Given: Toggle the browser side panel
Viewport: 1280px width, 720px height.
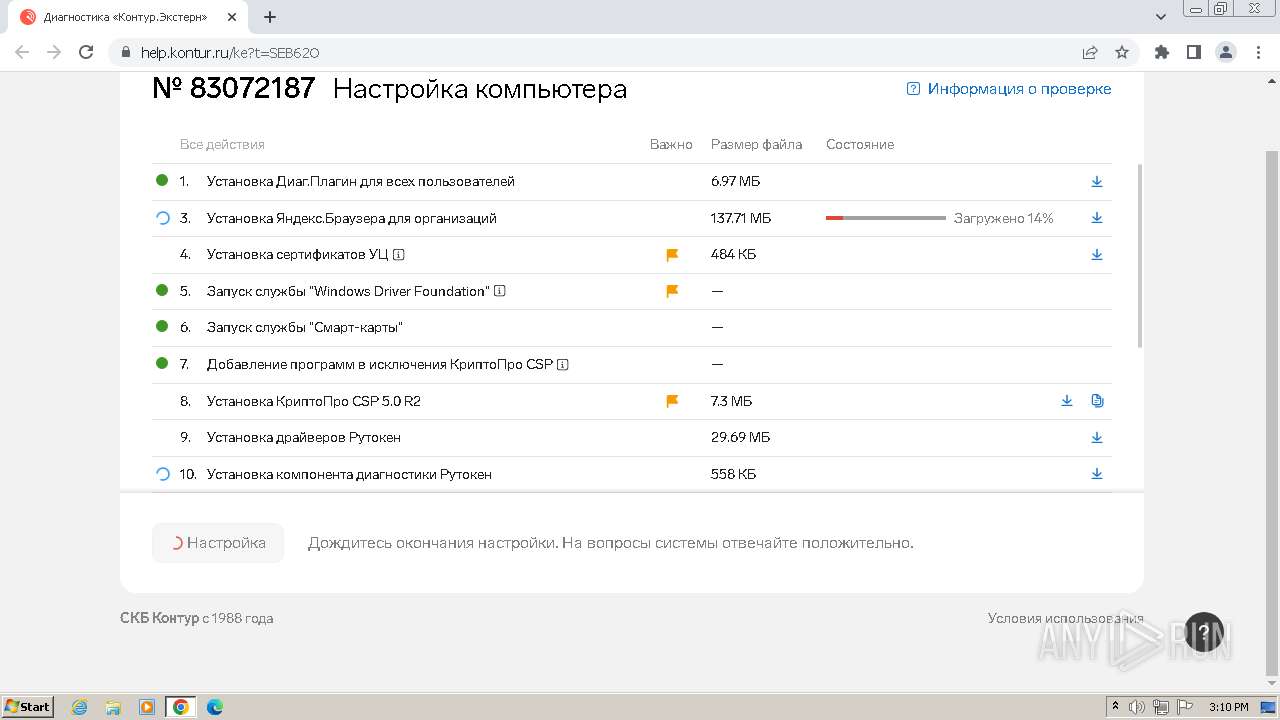Looking at the screenshot, I should click(x=1193, y=52).
